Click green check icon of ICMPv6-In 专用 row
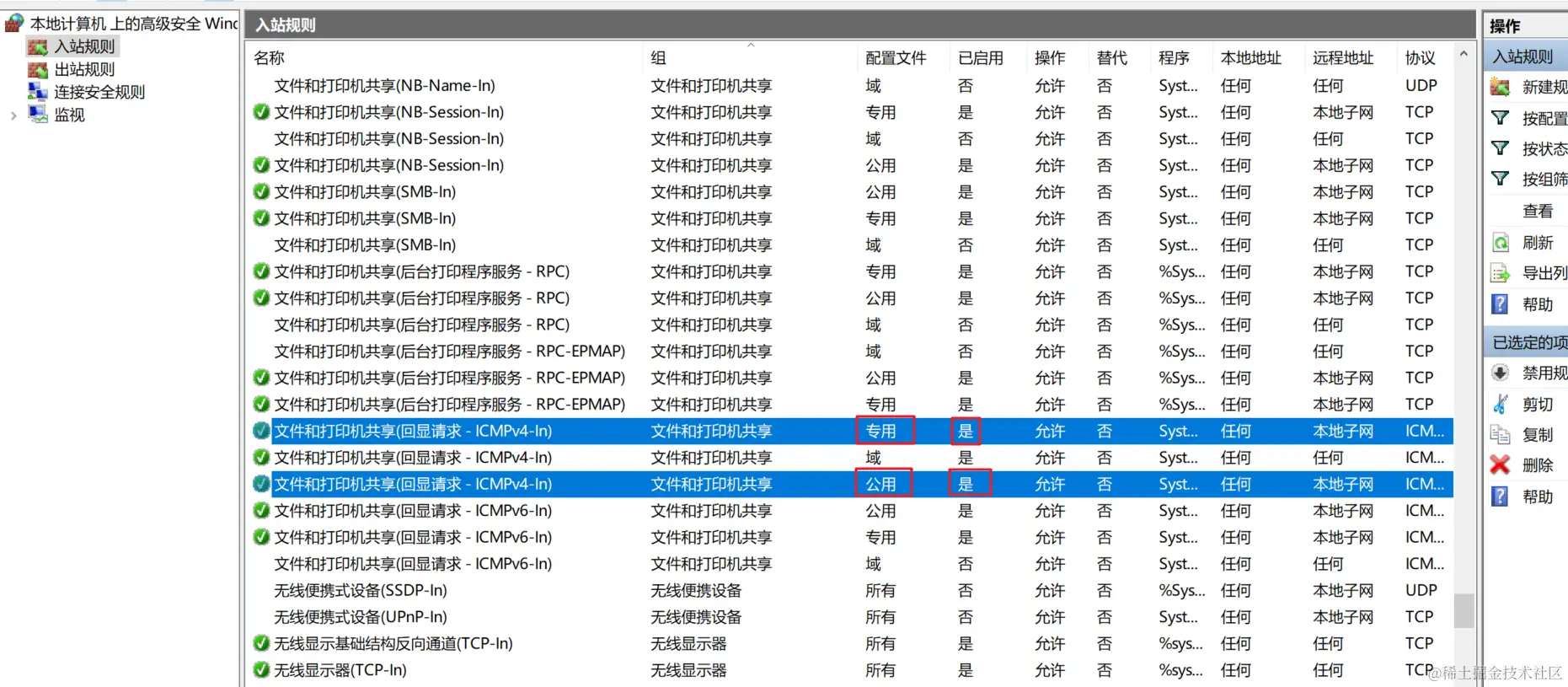Viewport: 1568px width, 687px height. [x=261, y=537]
